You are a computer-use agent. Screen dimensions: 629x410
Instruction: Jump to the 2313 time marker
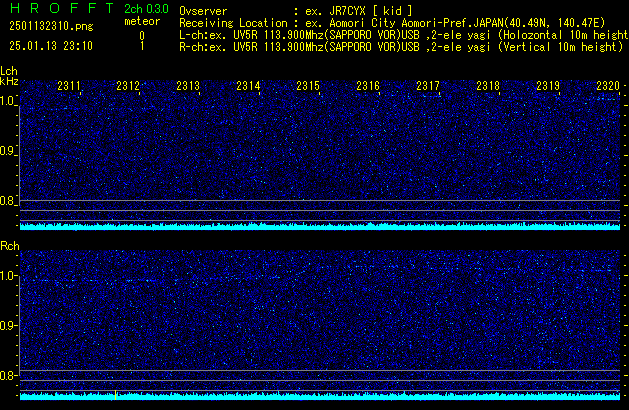(x=188, y=86)
